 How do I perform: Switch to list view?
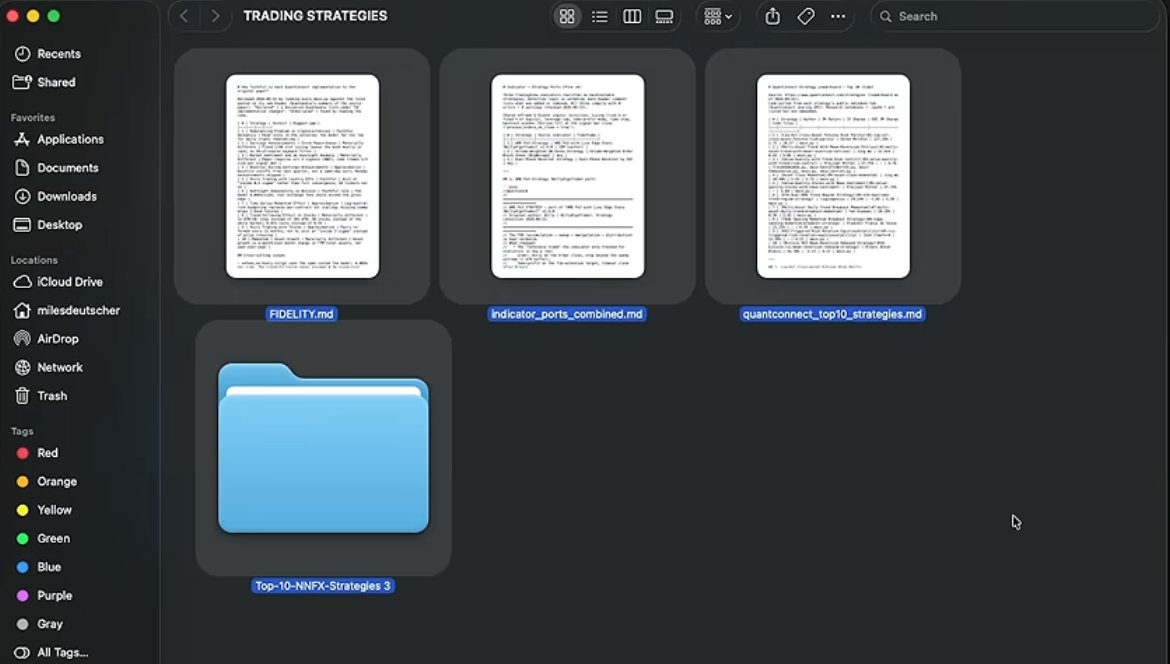pos(599,16)
